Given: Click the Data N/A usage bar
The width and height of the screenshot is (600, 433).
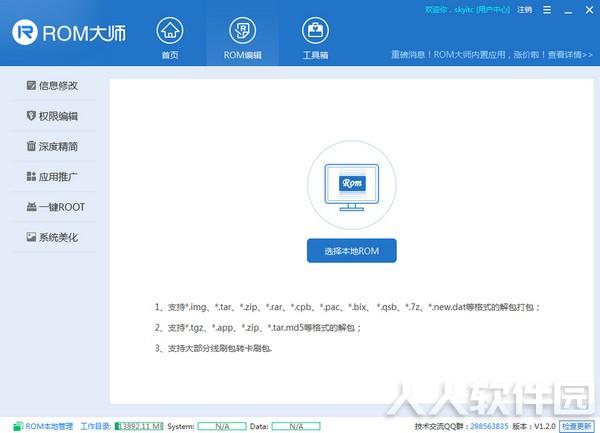Looking at the screenshot, I should click(296, 426).
